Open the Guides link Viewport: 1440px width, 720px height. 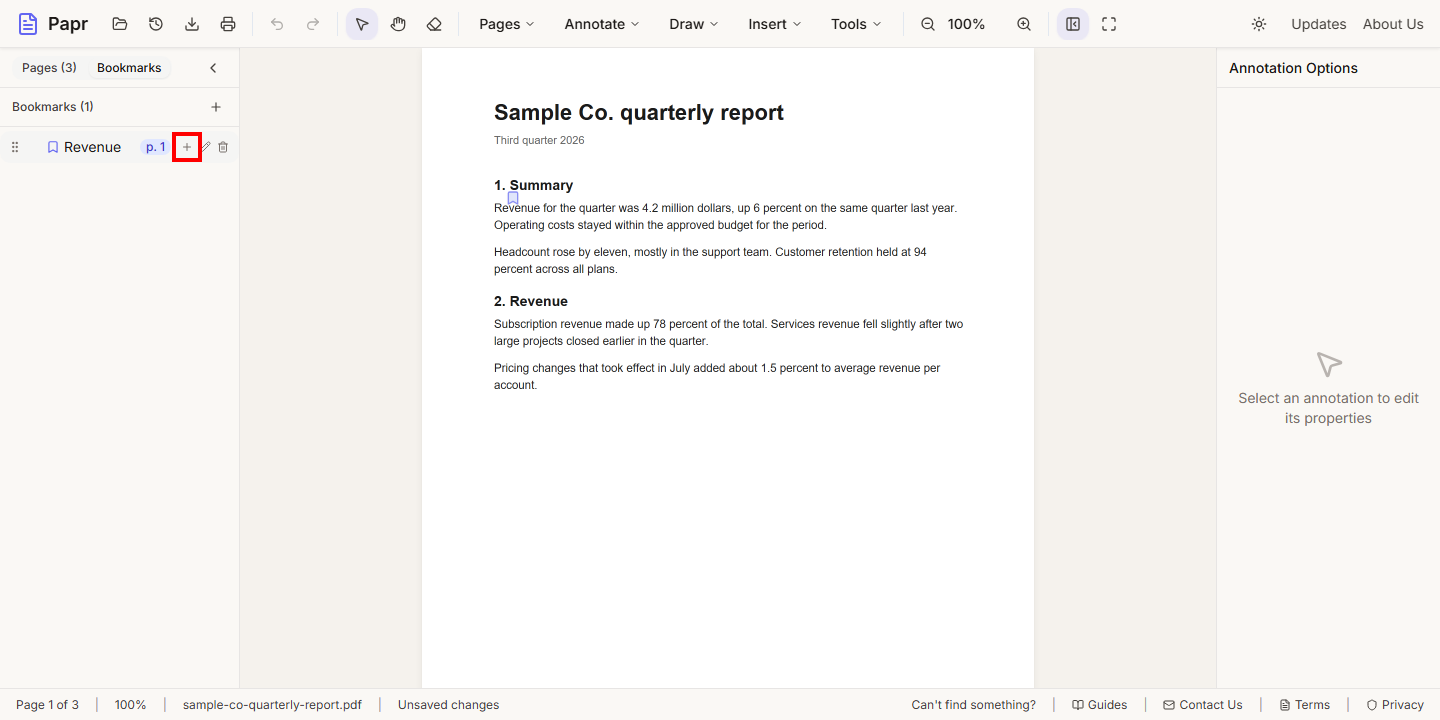[x=1100, y=705]
